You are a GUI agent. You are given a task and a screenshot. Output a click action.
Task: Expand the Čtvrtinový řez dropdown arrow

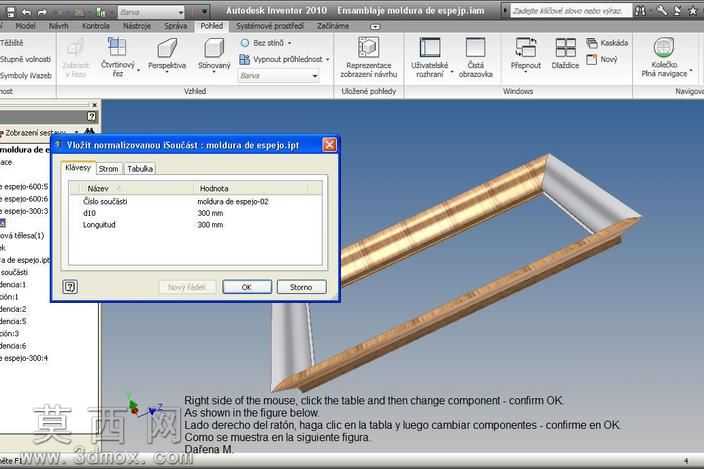click(138, 70)
